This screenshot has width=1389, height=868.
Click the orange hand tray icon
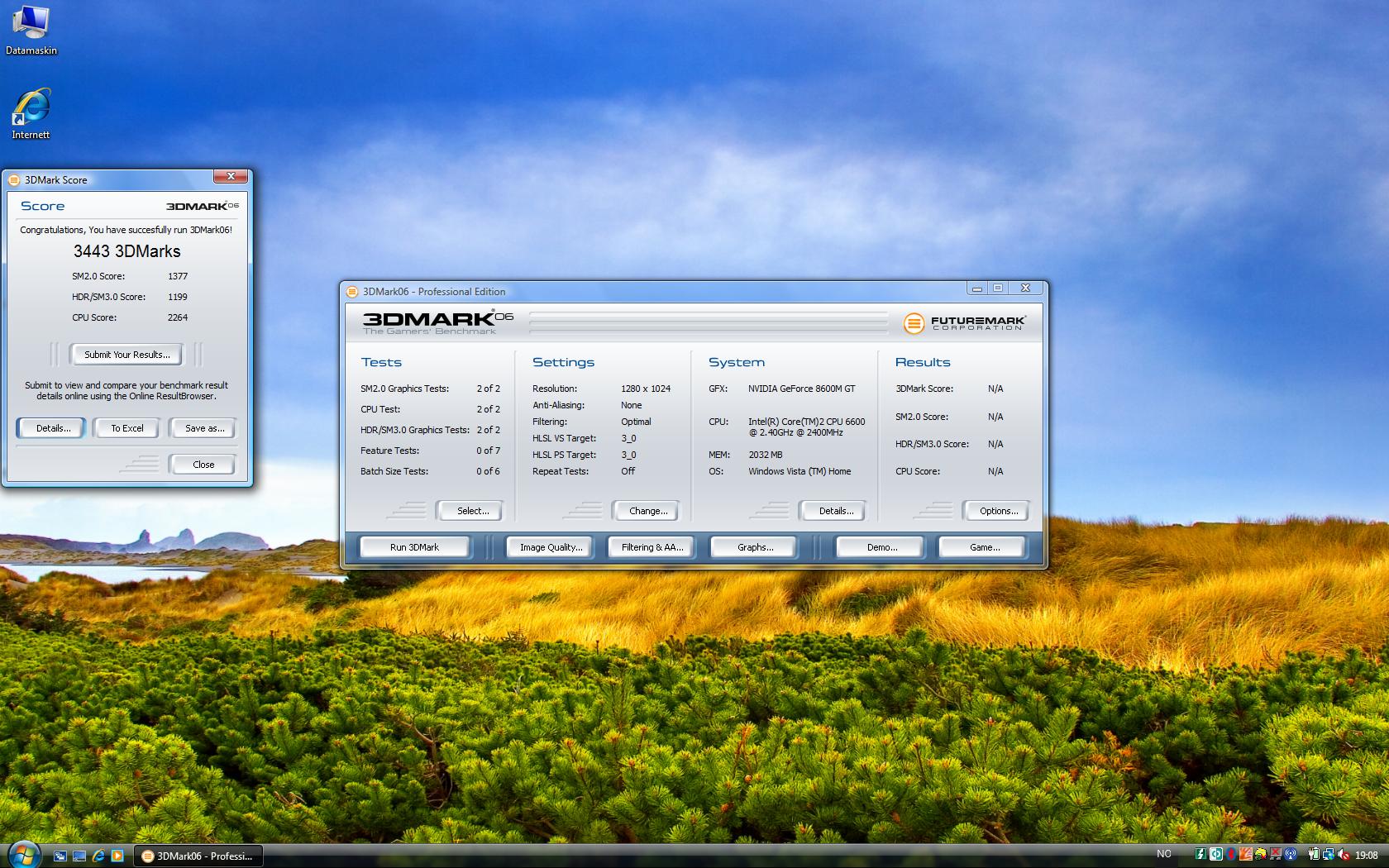click(x=1246, y=854)
